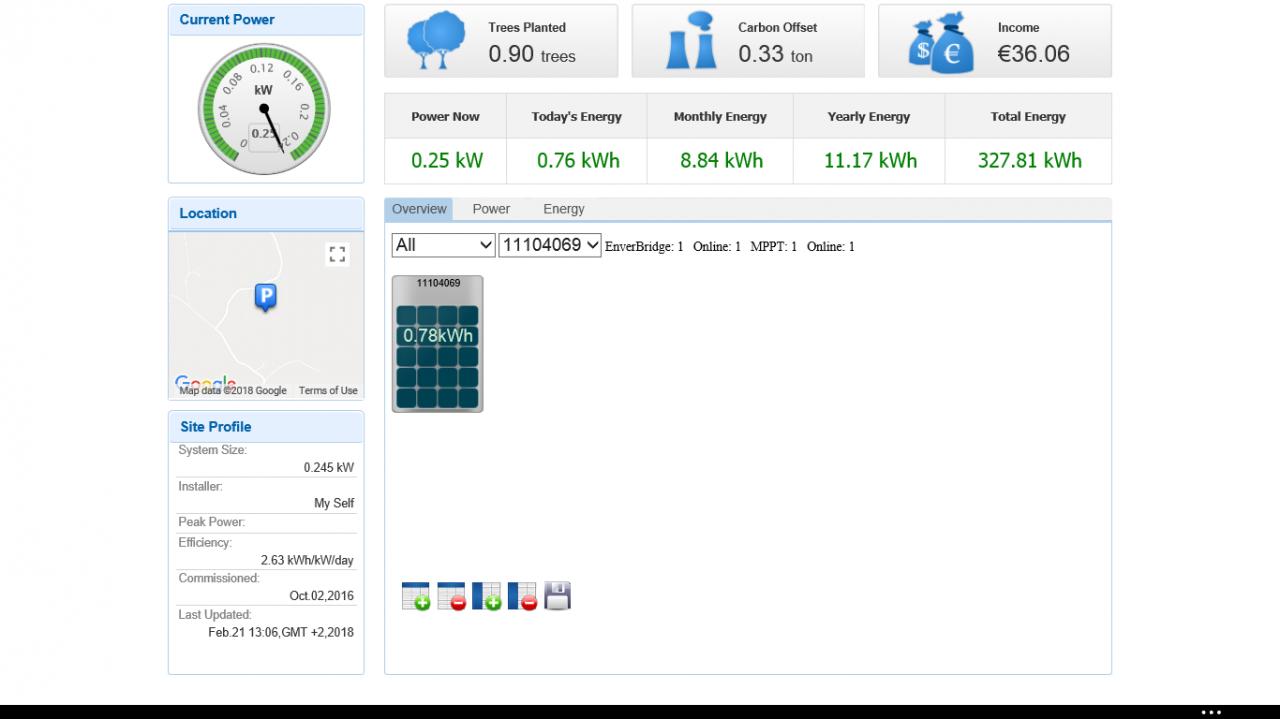
Task: Click the Last Updated timestamp Feb.21 13:06
Action: pos(281,632)
